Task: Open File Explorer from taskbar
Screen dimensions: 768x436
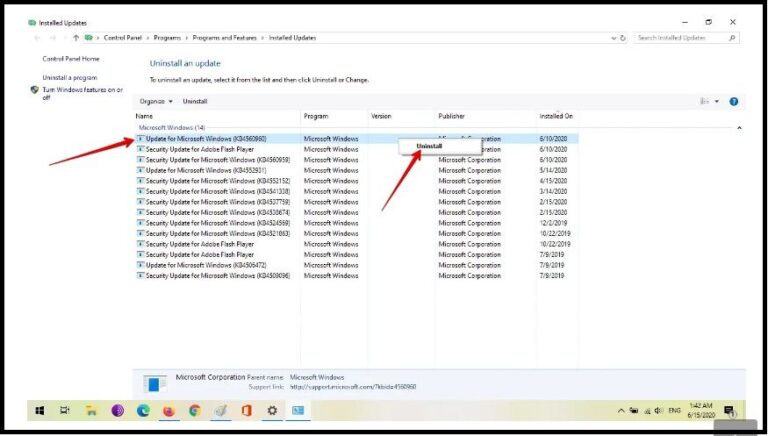Action: point(91,411)
